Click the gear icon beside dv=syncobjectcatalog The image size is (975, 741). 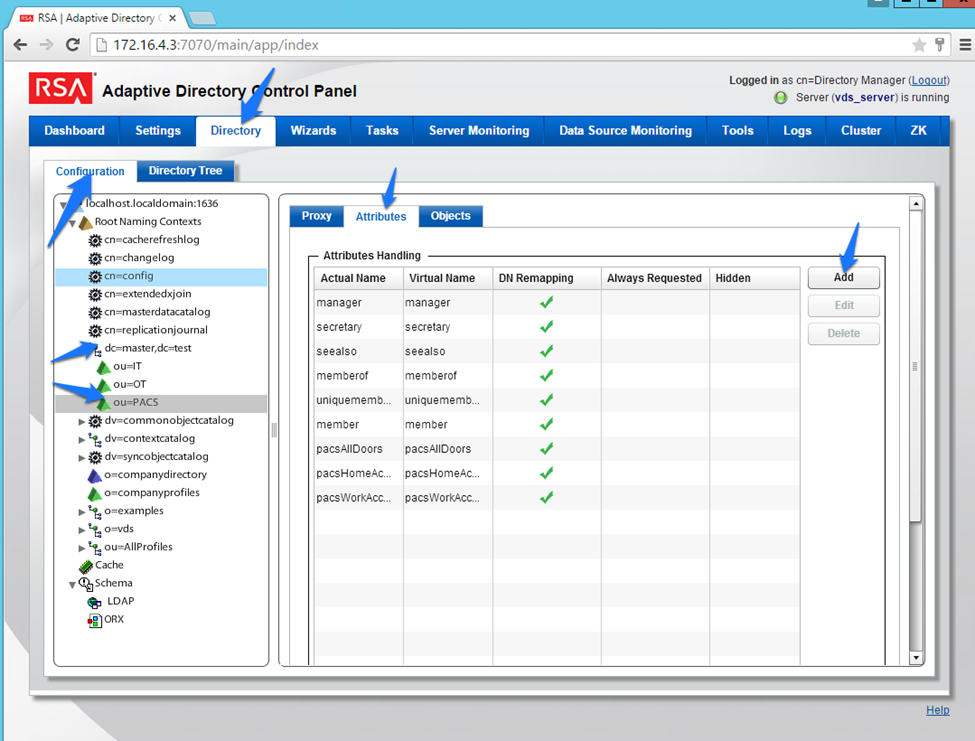[95, 457]
